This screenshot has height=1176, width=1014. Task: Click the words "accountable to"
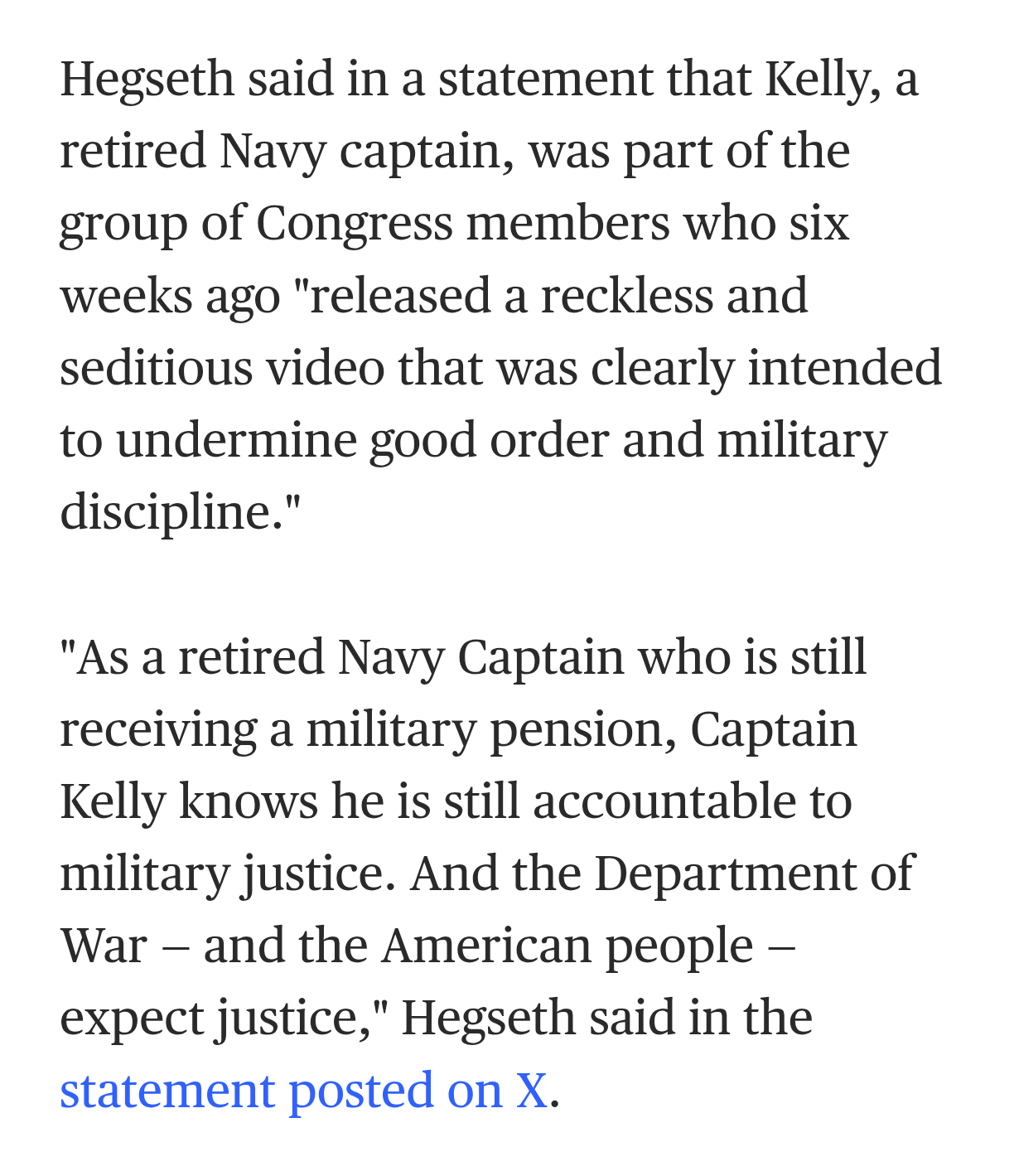pos(692,802)
